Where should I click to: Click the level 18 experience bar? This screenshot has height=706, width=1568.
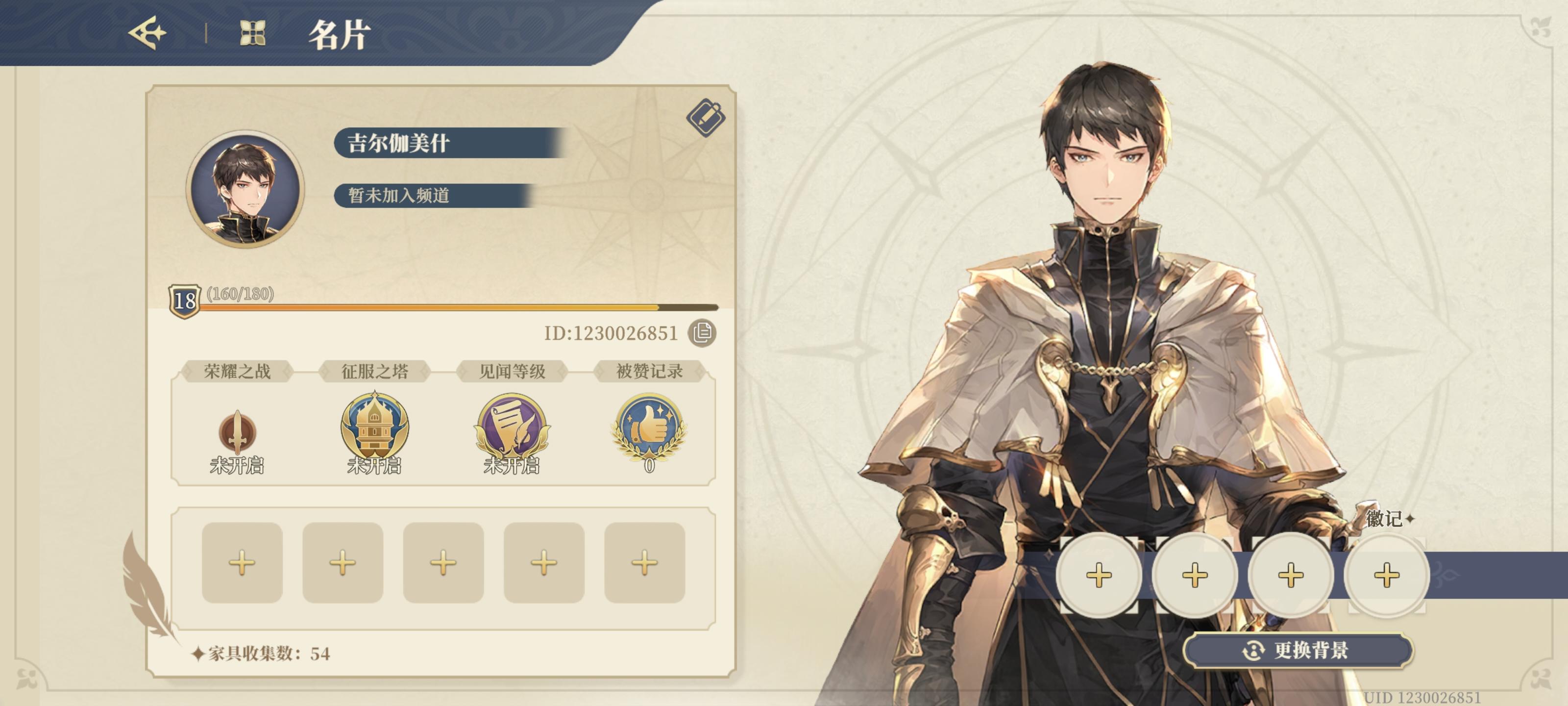tap(460, 307)
